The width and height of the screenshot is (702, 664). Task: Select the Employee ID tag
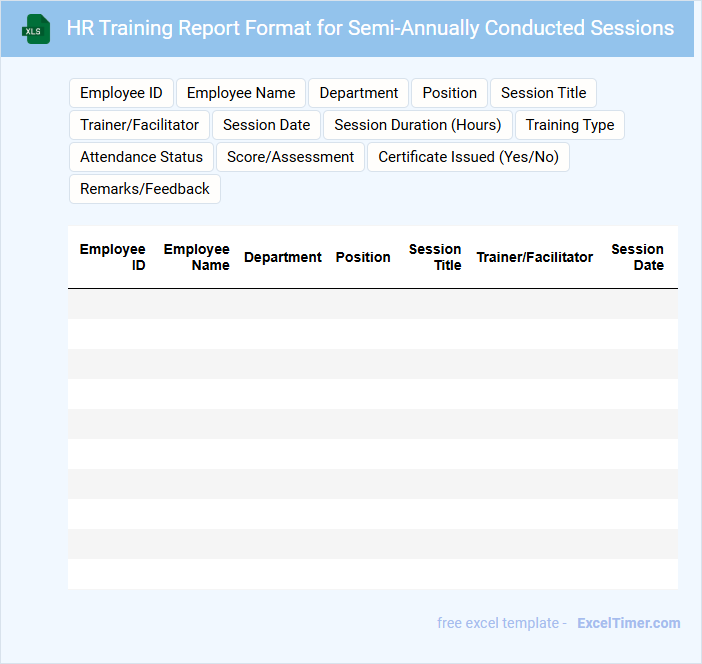click(x=121, y=93)
